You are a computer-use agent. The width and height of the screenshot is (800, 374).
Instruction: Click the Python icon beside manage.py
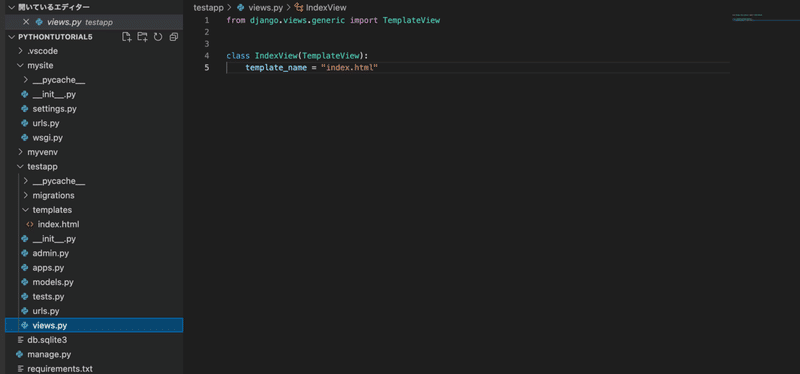19,354
